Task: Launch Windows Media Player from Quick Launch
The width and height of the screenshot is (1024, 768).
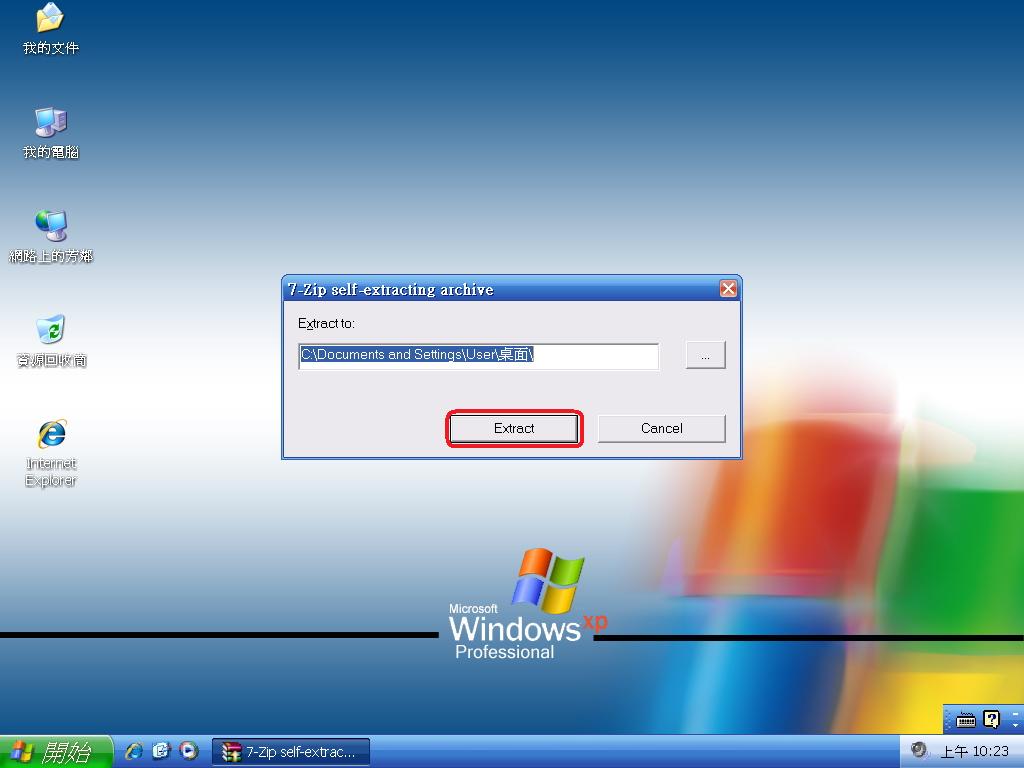Action: [x=188, y=751]
